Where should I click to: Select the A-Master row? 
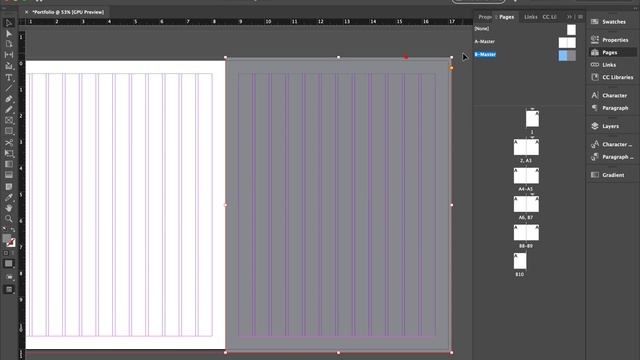coord(525,42)
